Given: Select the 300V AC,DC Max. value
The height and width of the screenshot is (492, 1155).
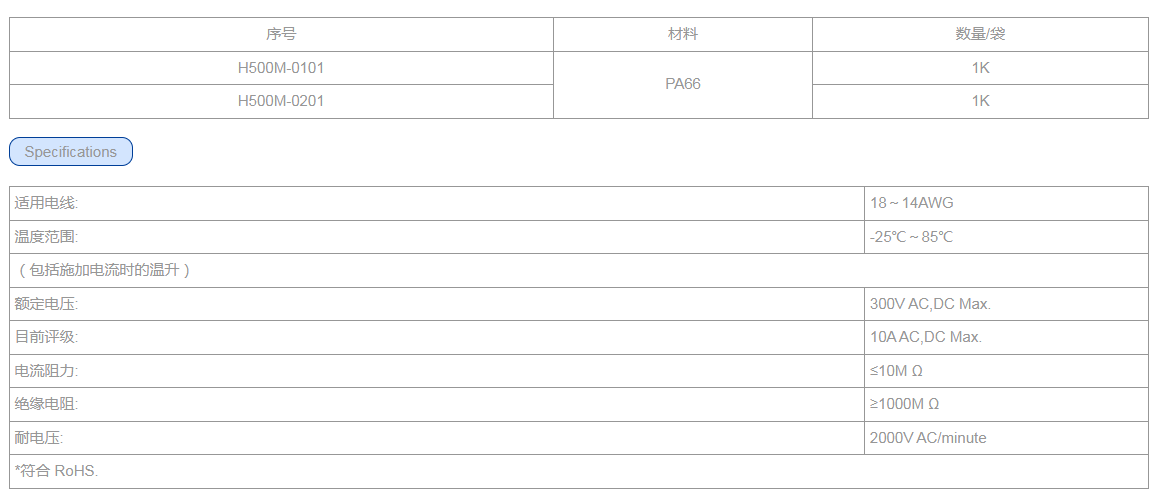Looking at the screenshot, I should [x=930, y=304].
